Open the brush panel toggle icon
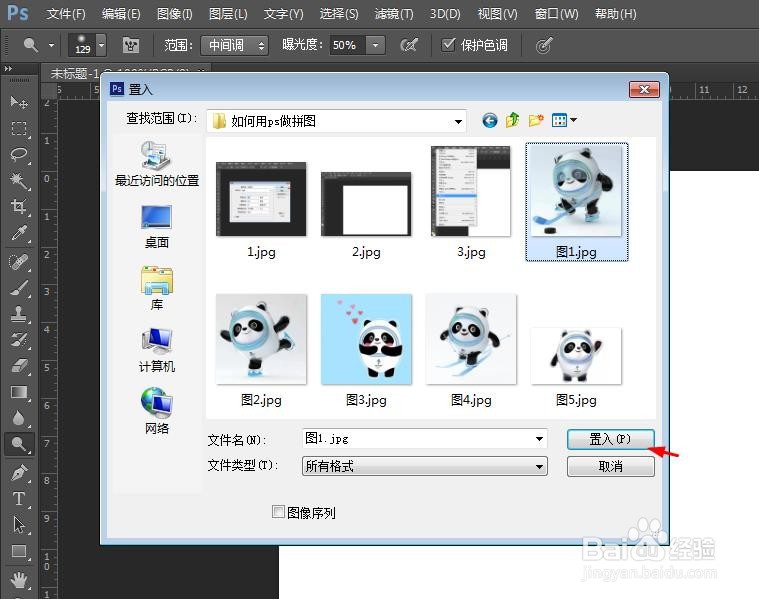The height and width of the screenshot is (599, 759). [131, 46]
